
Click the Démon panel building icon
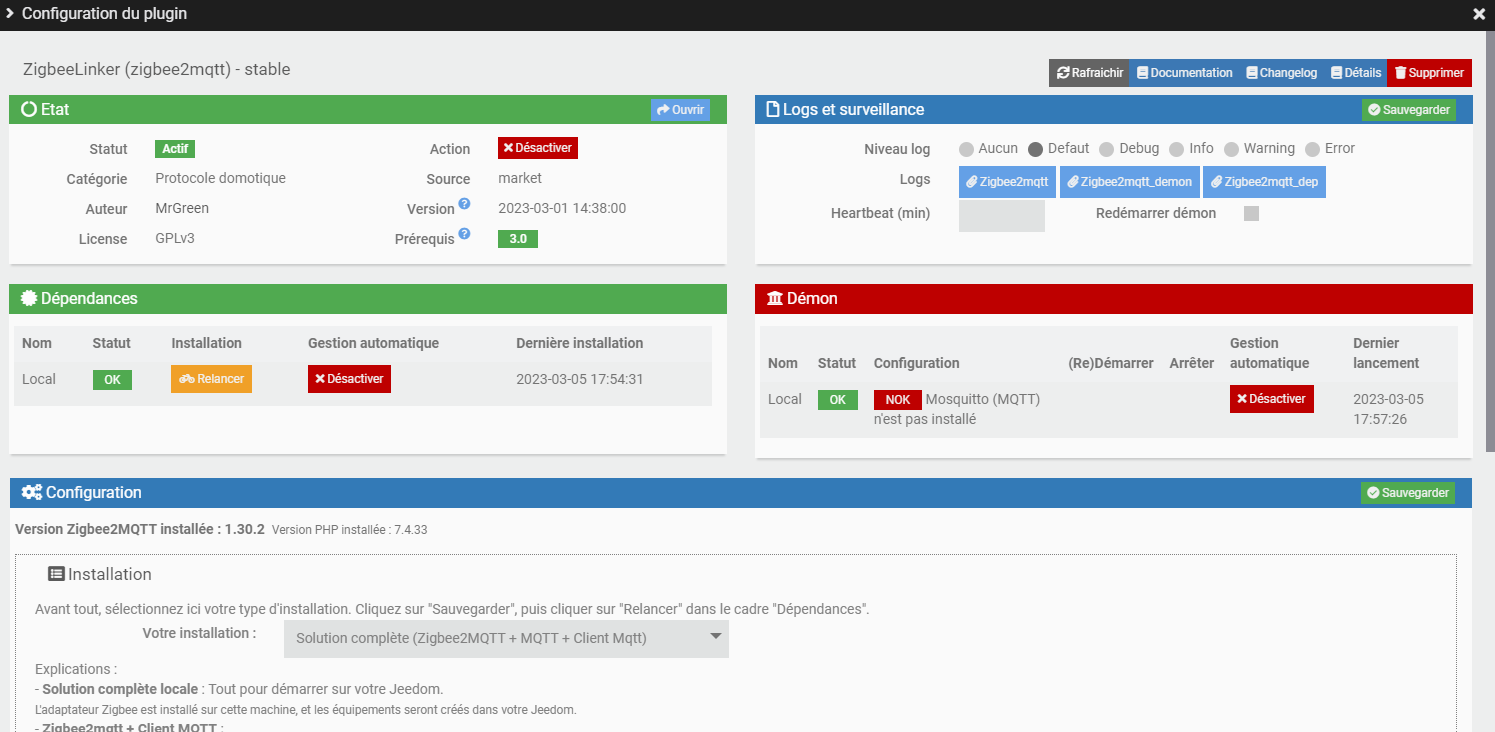(x=775, y=298)
